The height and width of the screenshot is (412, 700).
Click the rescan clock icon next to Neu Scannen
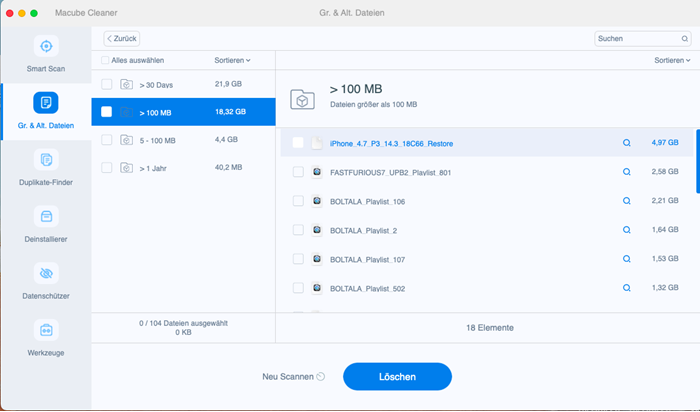(321, 377)
